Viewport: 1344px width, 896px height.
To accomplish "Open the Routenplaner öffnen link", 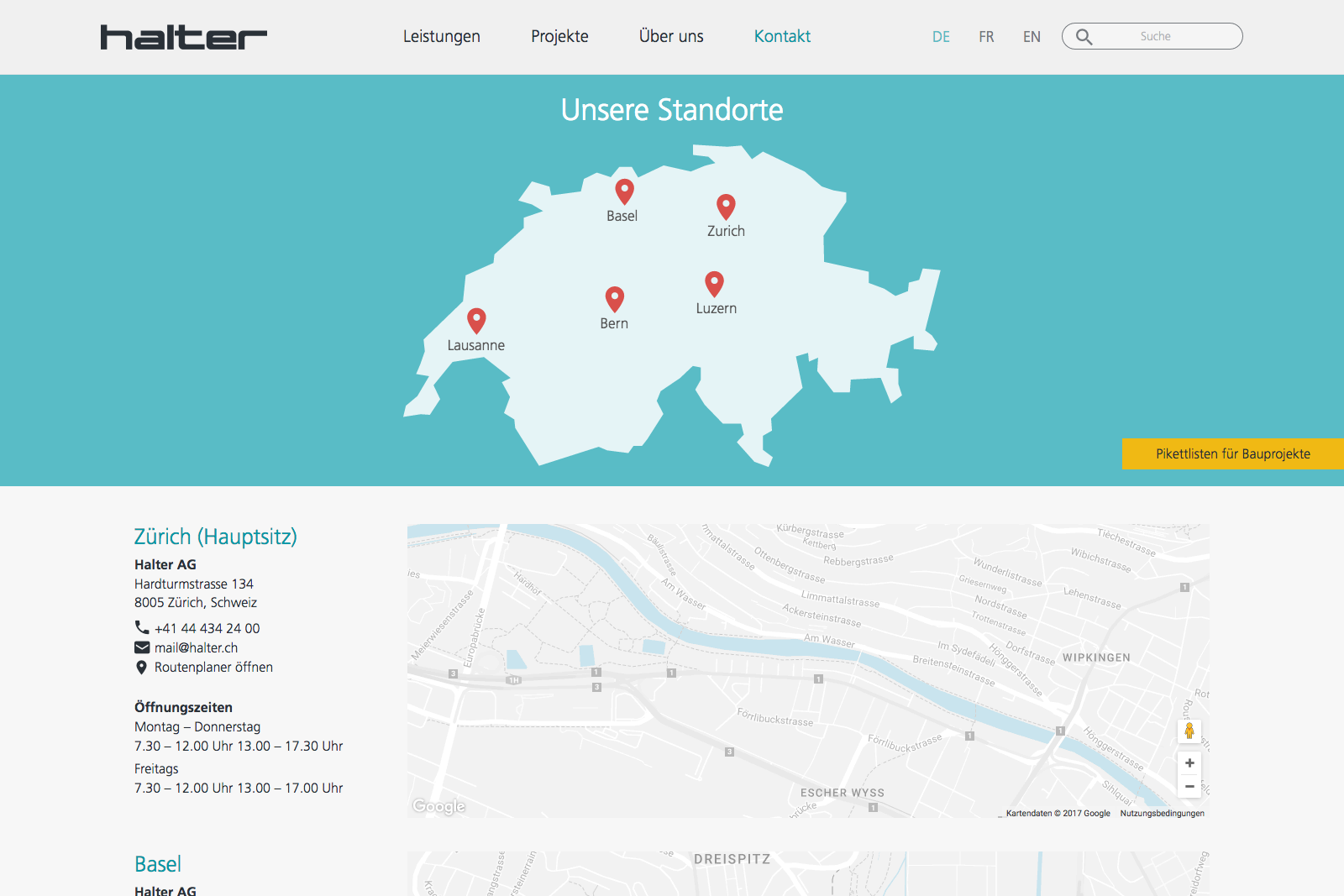I will point(213,668).
